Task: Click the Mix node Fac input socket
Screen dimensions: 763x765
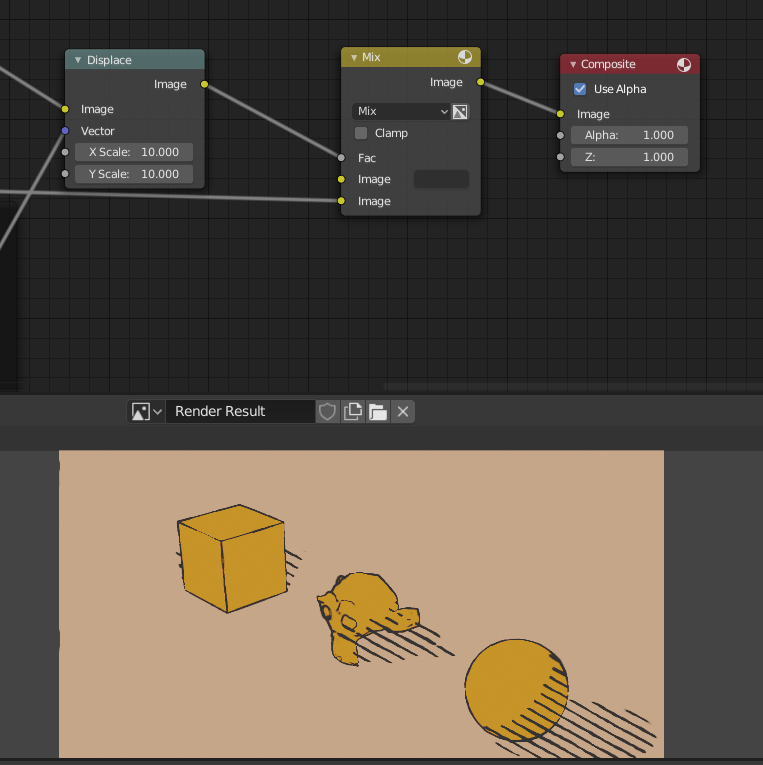Action: (341, 158)
